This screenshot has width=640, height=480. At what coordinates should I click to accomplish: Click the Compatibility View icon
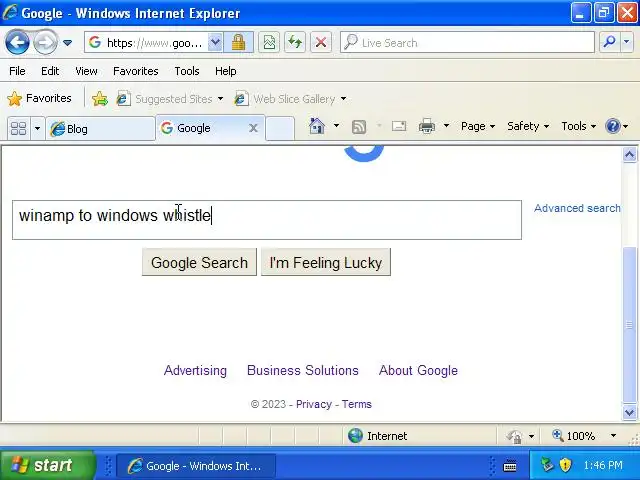tap(269, 42)
